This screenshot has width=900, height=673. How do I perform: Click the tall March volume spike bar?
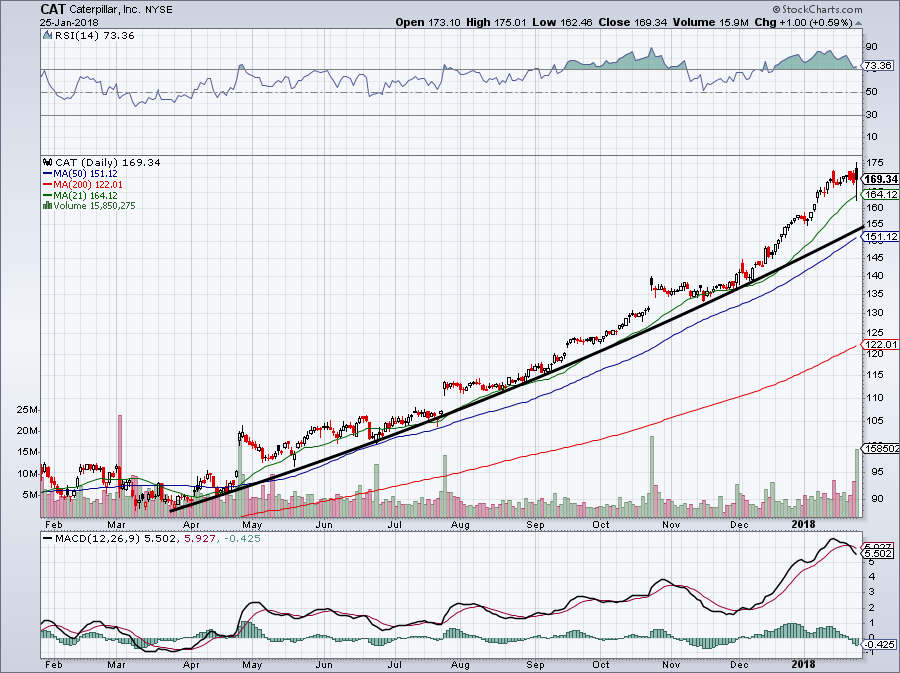coord(120,465)
